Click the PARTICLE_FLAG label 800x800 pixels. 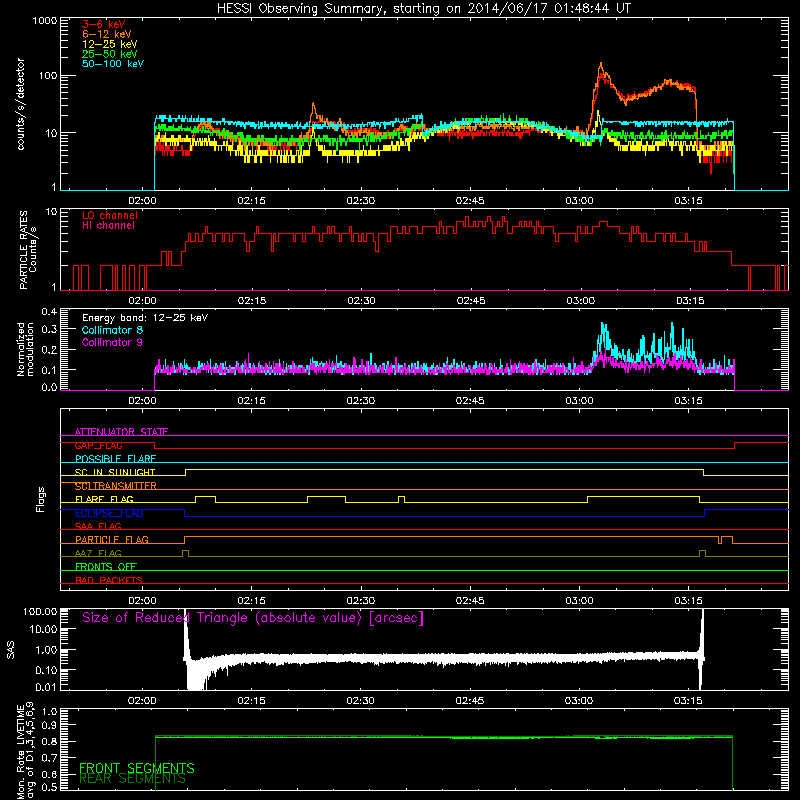(x=112, y=540)
